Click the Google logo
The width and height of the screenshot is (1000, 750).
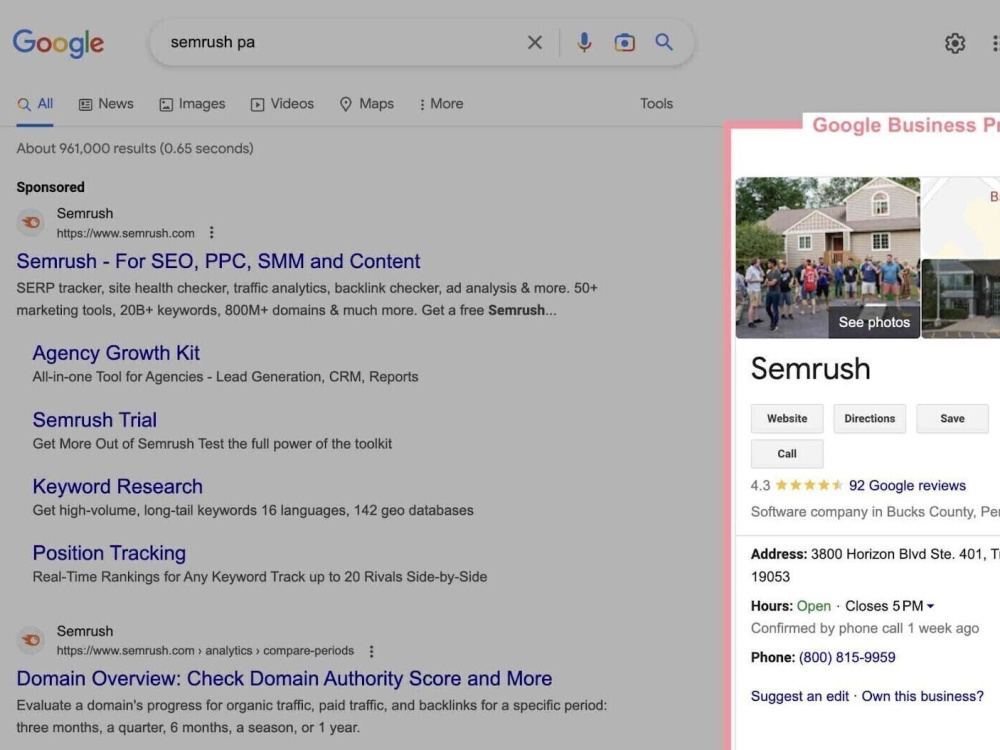(58, 43)
